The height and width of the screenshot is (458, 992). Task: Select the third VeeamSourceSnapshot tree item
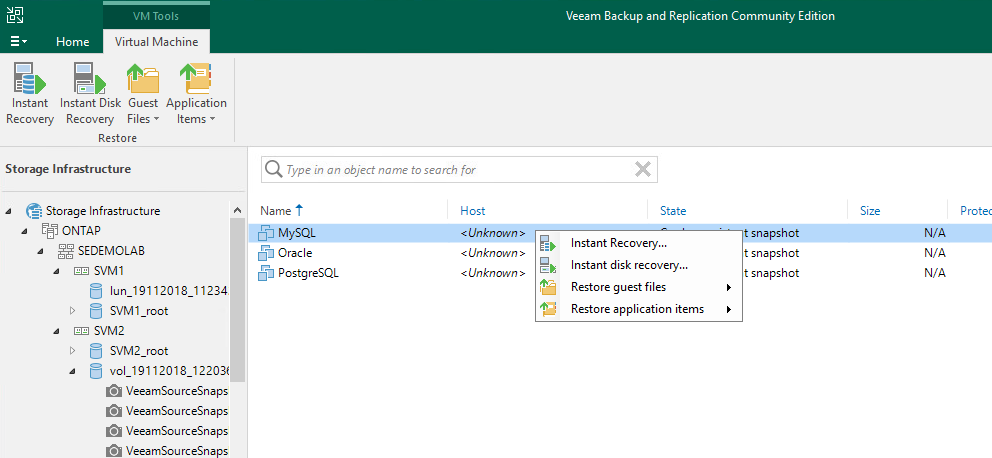pyautogui.click(x=177, y=430)
